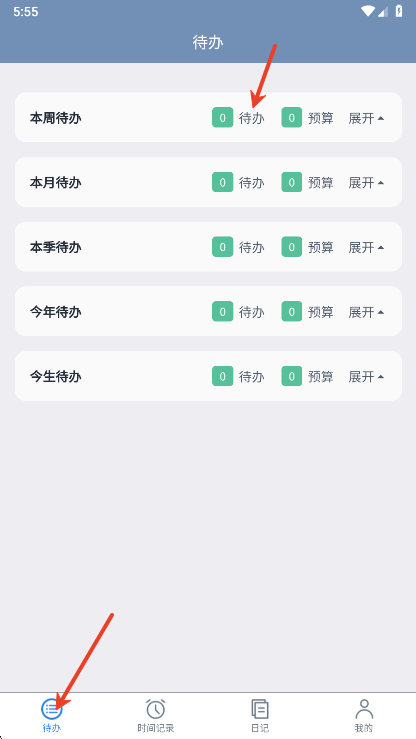
Task: Tap the 预算 label in 今年待办 row
Action: 320,312
